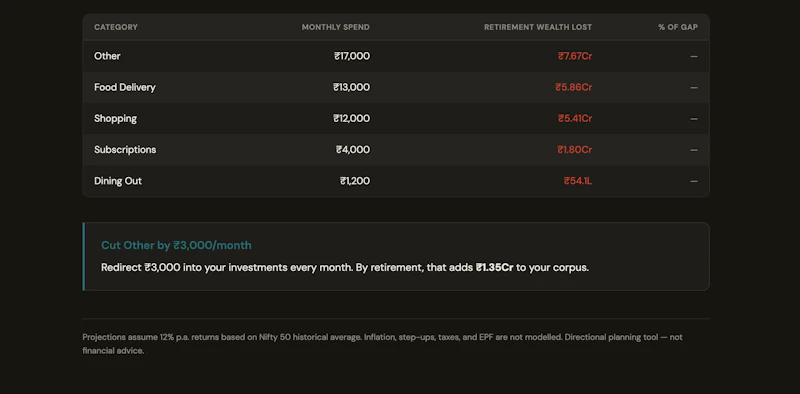800x394 pixels.
Task: Click the bold ₹1.35Cr corpus figure
Action: (x=494, y=267)
